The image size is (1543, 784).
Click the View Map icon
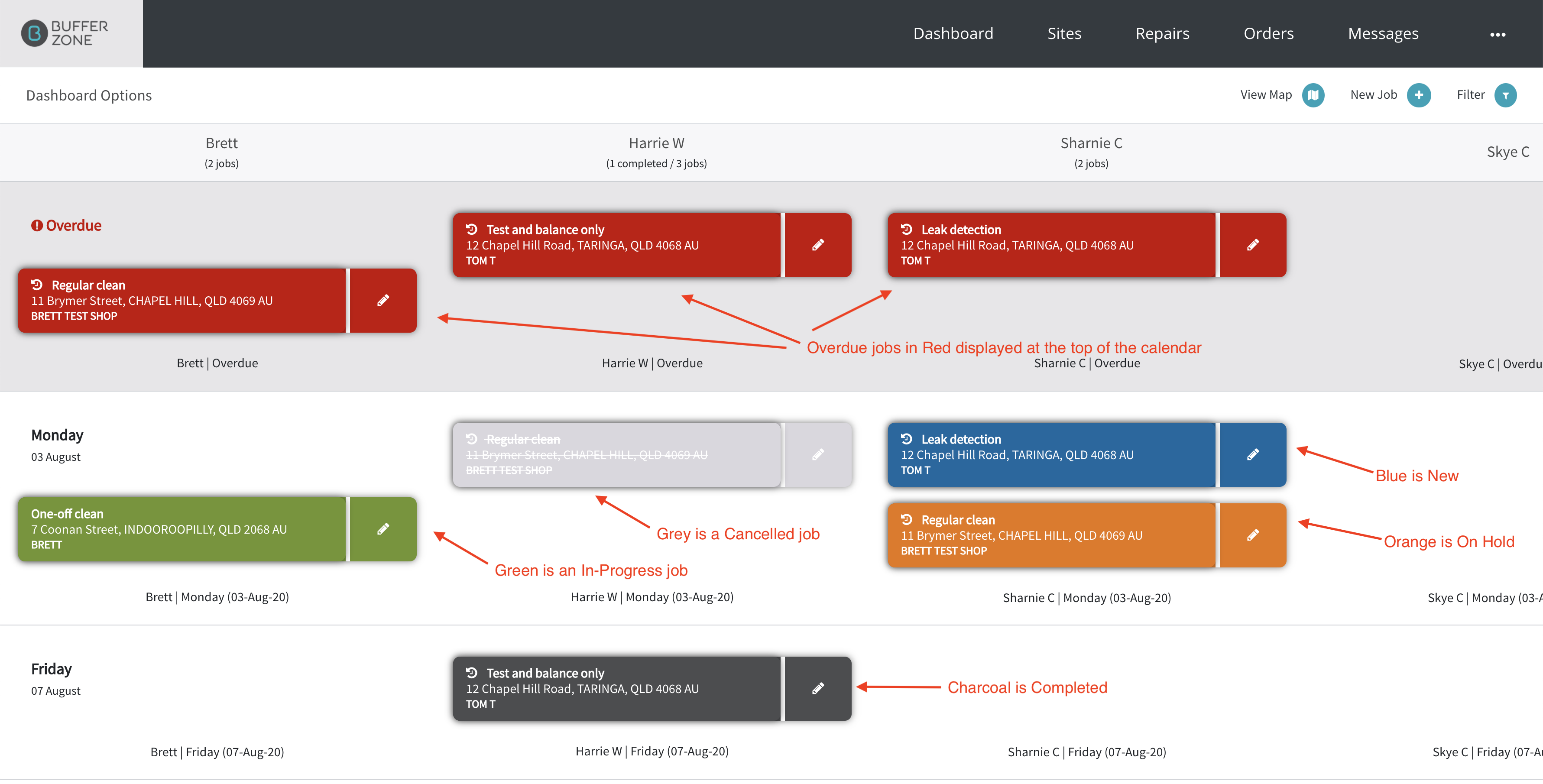1313,94
